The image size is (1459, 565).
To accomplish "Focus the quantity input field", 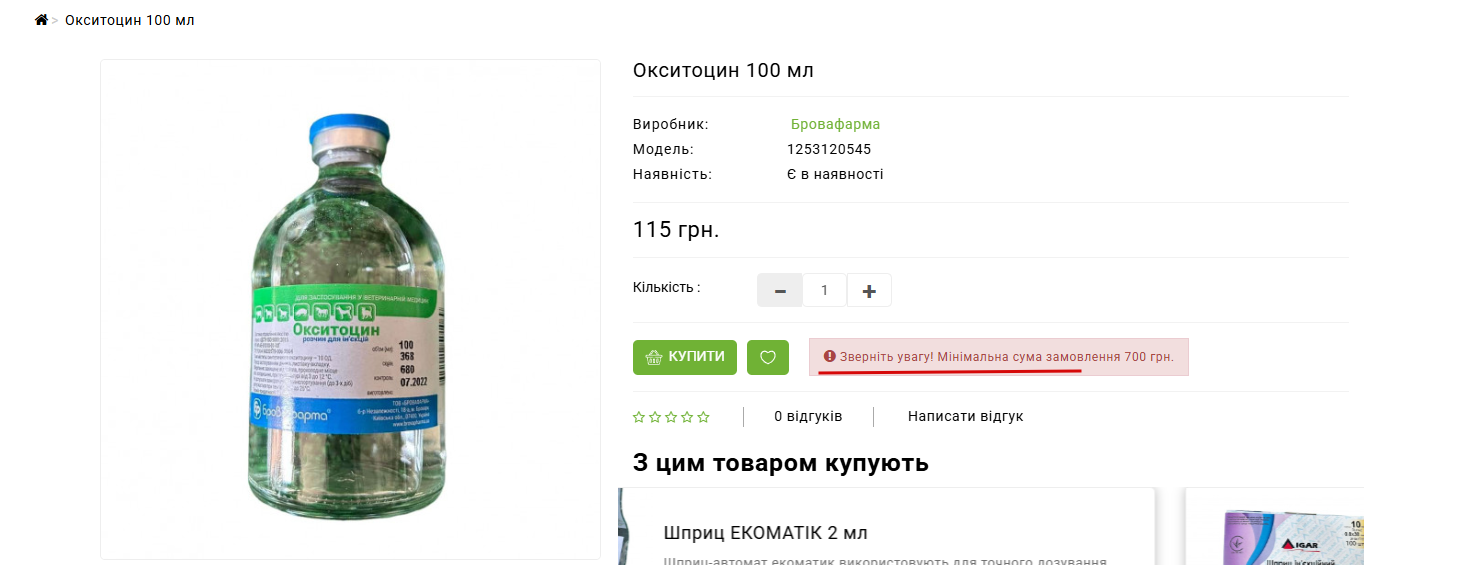I will point(825,290).
